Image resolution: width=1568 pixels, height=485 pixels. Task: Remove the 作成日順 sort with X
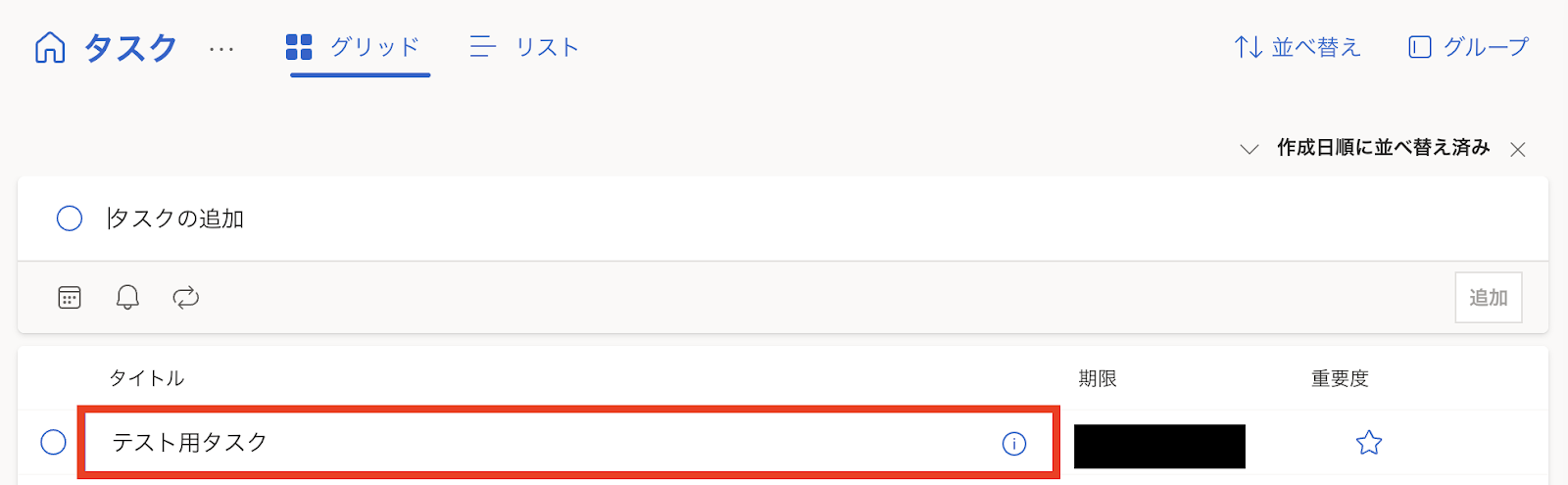click(1517, 150)
